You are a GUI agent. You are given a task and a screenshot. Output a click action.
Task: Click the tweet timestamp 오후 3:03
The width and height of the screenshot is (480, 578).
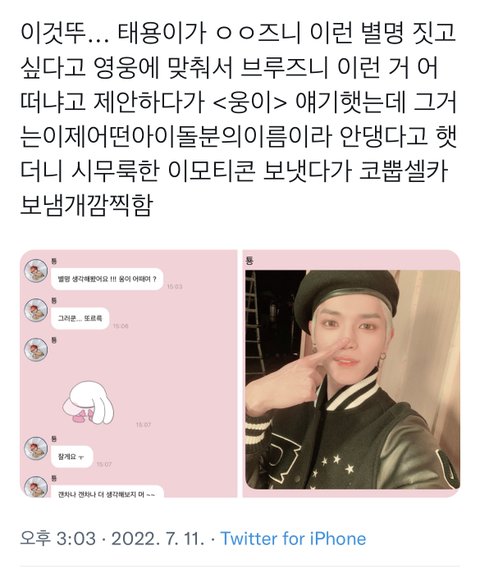(58, 539)
